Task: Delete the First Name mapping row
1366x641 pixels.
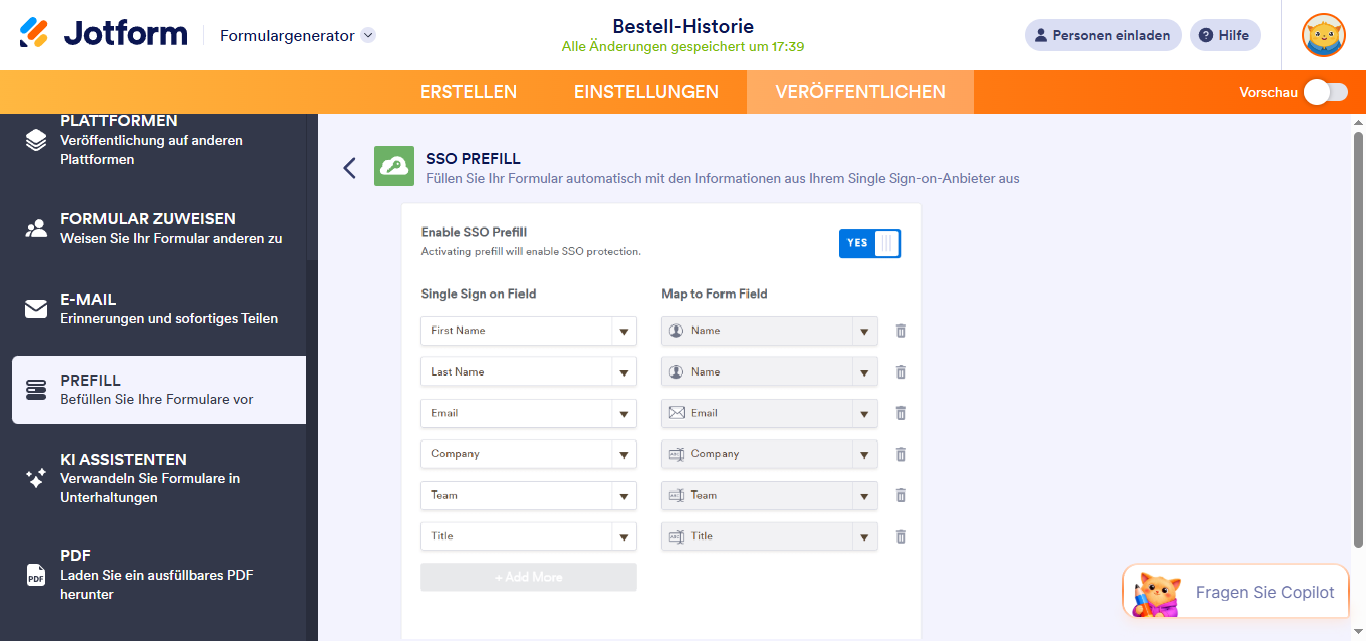Action: coord(900,331)
